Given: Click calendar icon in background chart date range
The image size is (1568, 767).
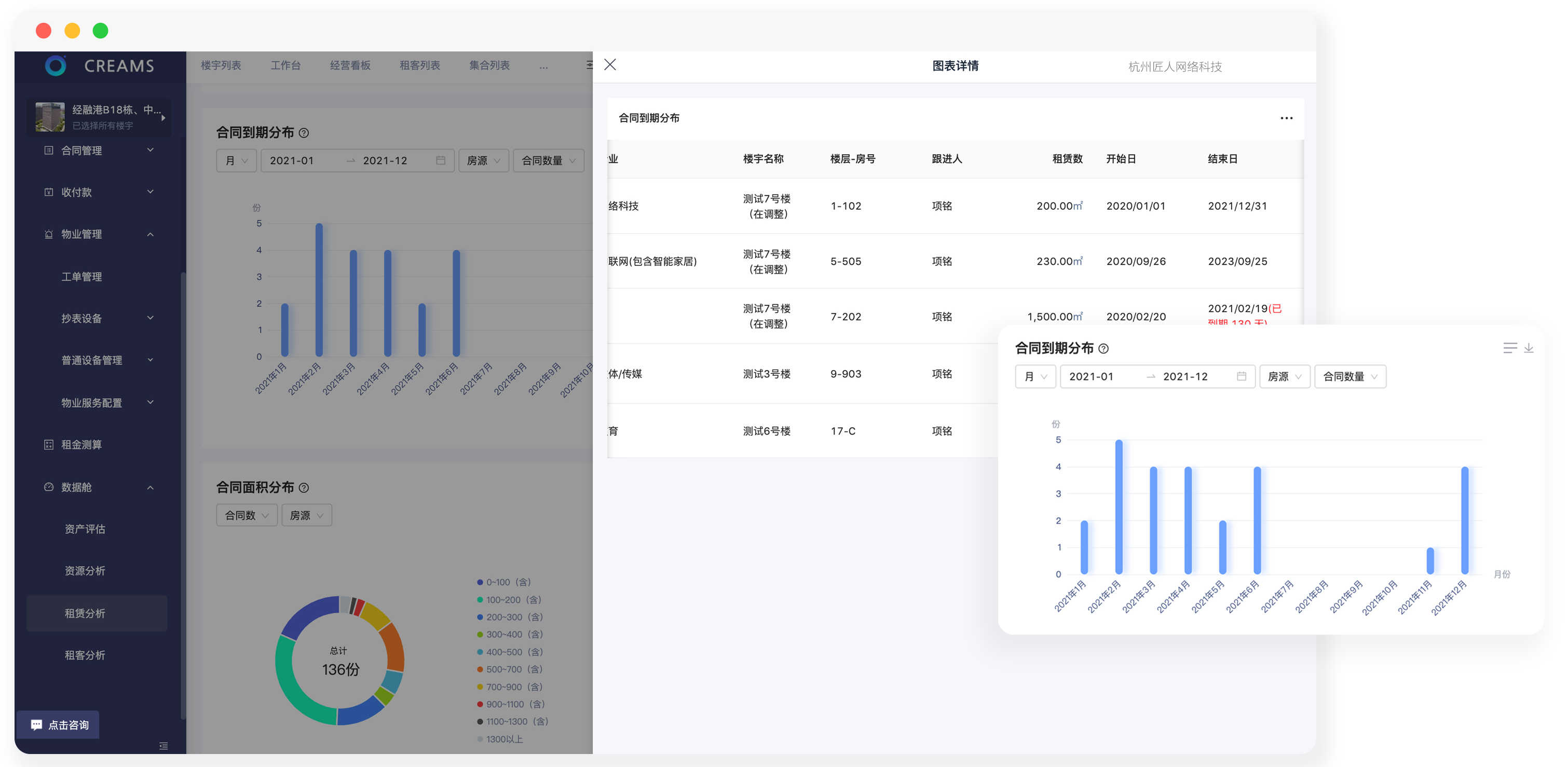Looking at the screenshot, I should pyautogui.click(x=441, y=160).
